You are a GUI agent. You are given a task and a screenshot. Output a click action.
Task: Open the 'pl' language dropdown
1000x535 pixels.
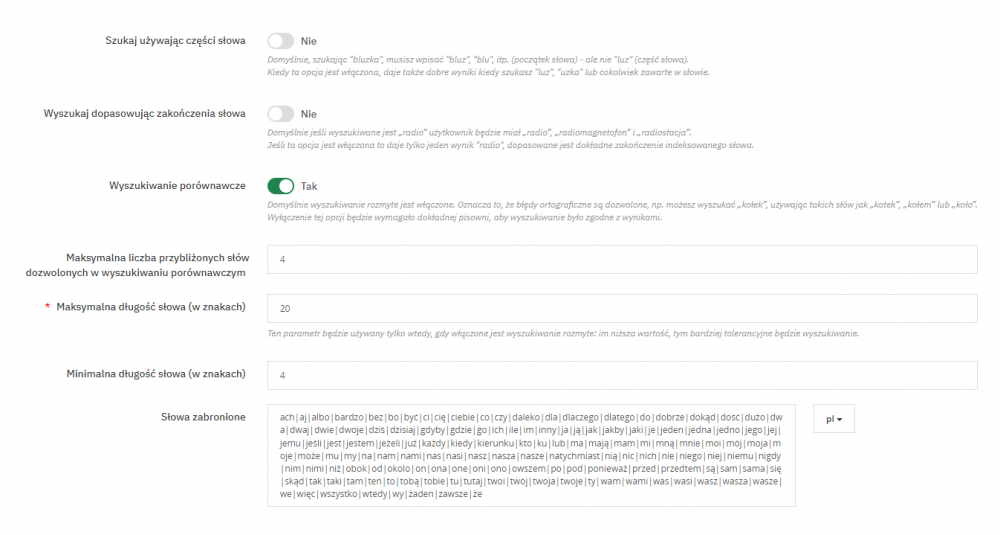pyautogui.click(x=834, y=419)
